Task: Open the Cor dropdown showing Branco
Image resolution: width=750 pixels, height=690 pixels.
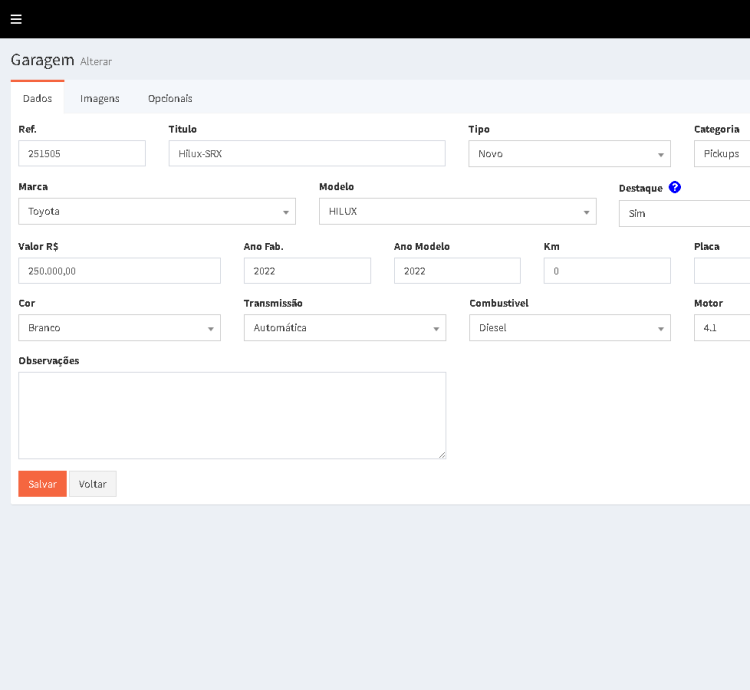Action: (119, 328)
